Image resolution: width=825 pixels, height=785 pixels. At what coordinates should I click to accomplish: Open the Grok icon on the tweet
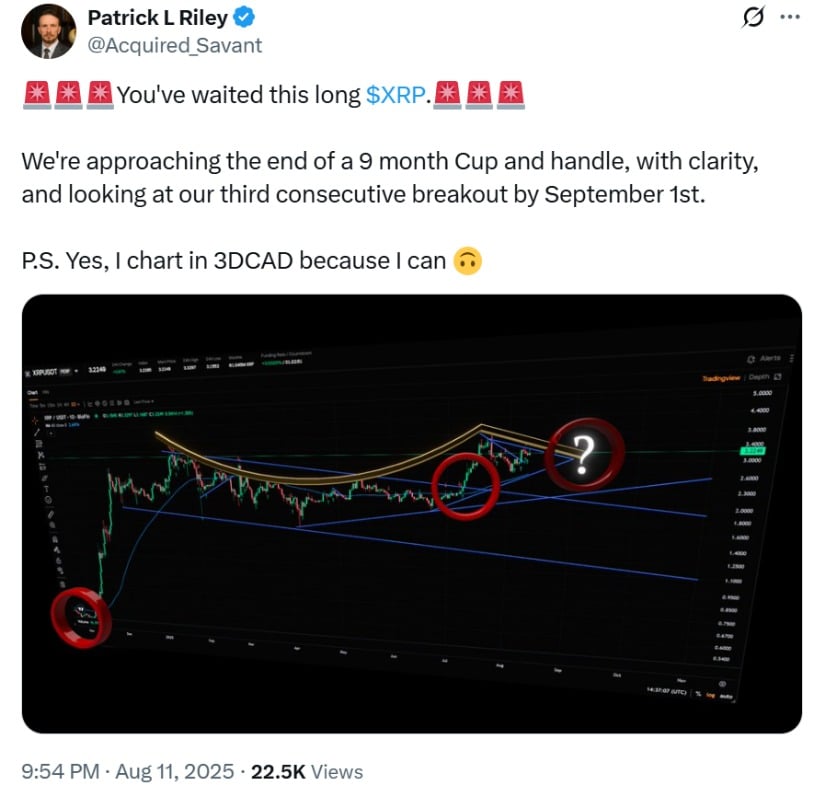pos(756,19)
